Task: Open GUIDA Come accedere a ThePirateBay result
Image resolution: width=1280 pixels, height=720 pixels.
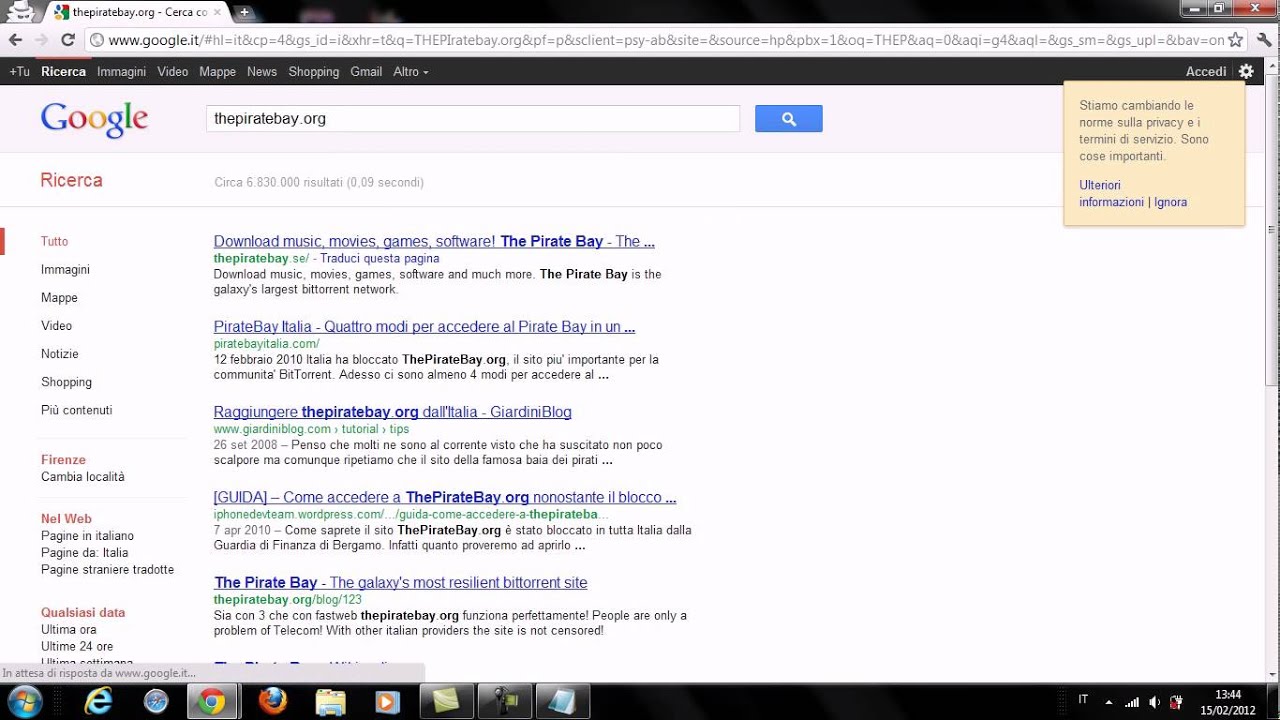Action: [x=445, y=497]
